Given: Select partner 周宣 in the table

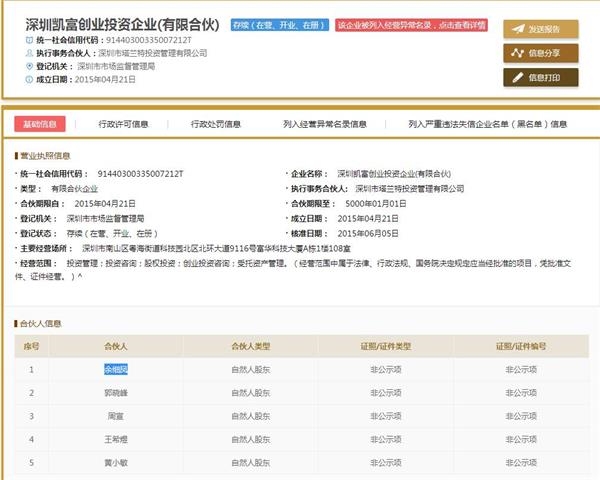Looking at the screenshot, I should click(117, 415).
